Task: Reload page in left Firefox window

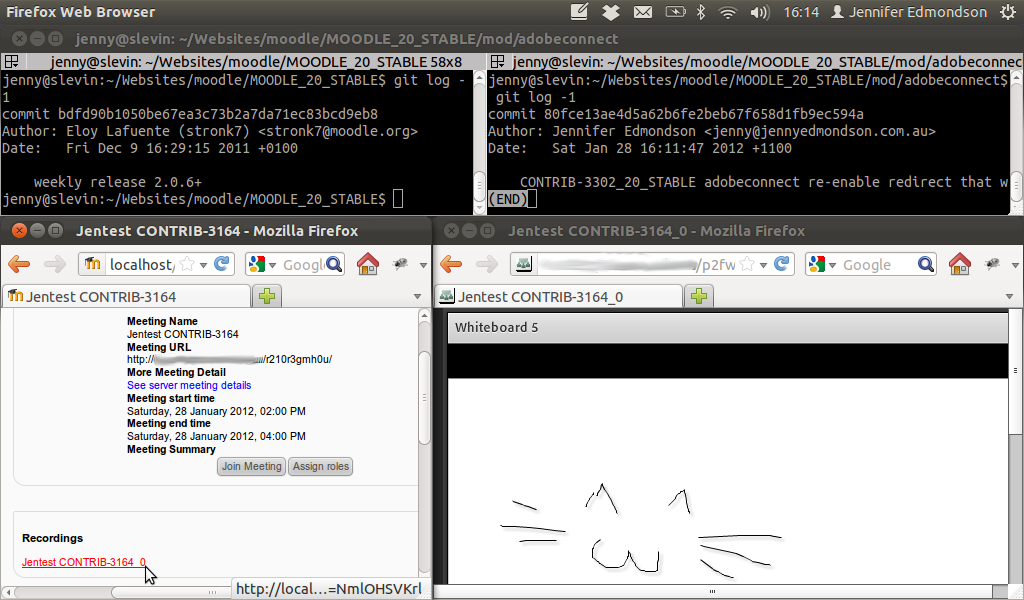Action: pyautogui.click(x=222, y=264)
